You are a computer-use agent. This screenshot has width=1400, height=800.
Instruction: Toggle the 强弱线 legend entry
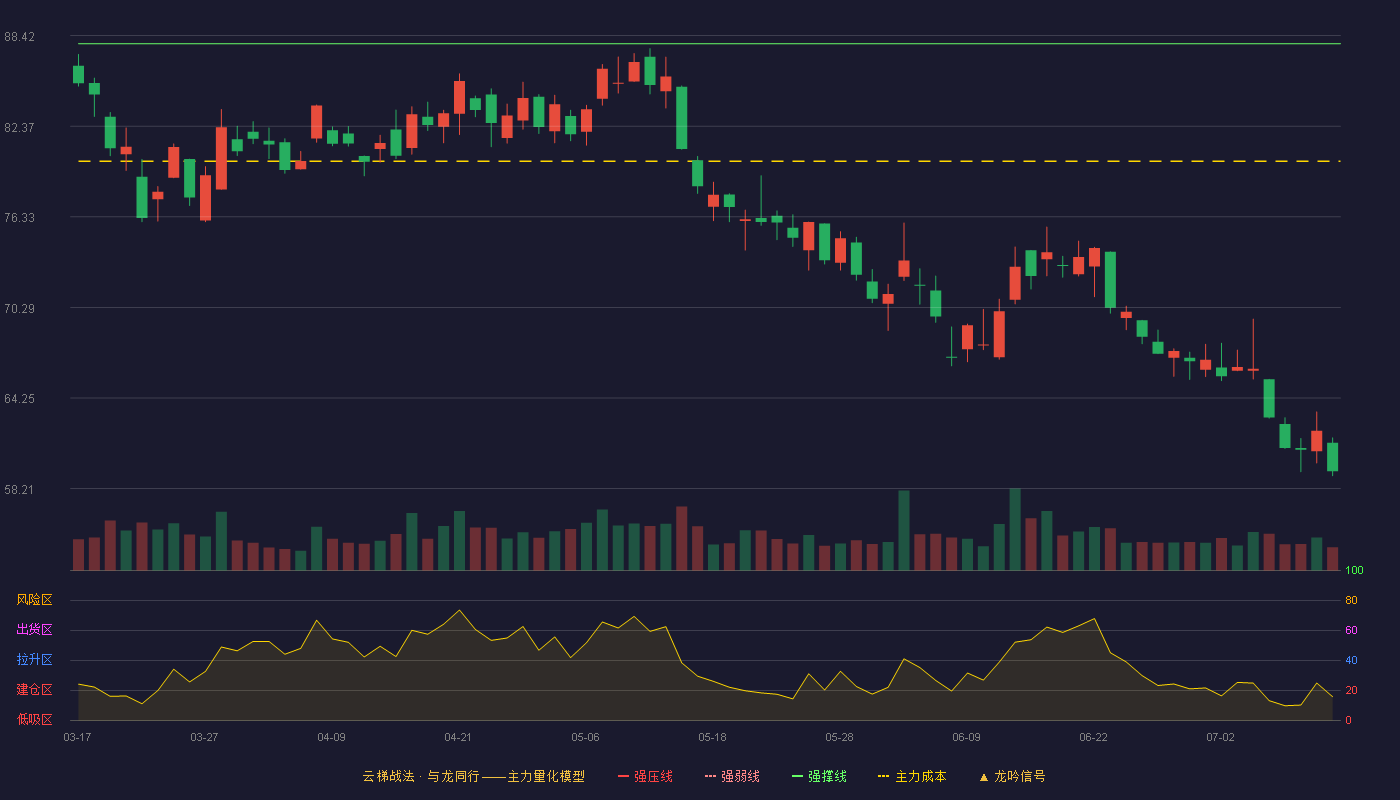pyautogui.click(x=732, y=776)
